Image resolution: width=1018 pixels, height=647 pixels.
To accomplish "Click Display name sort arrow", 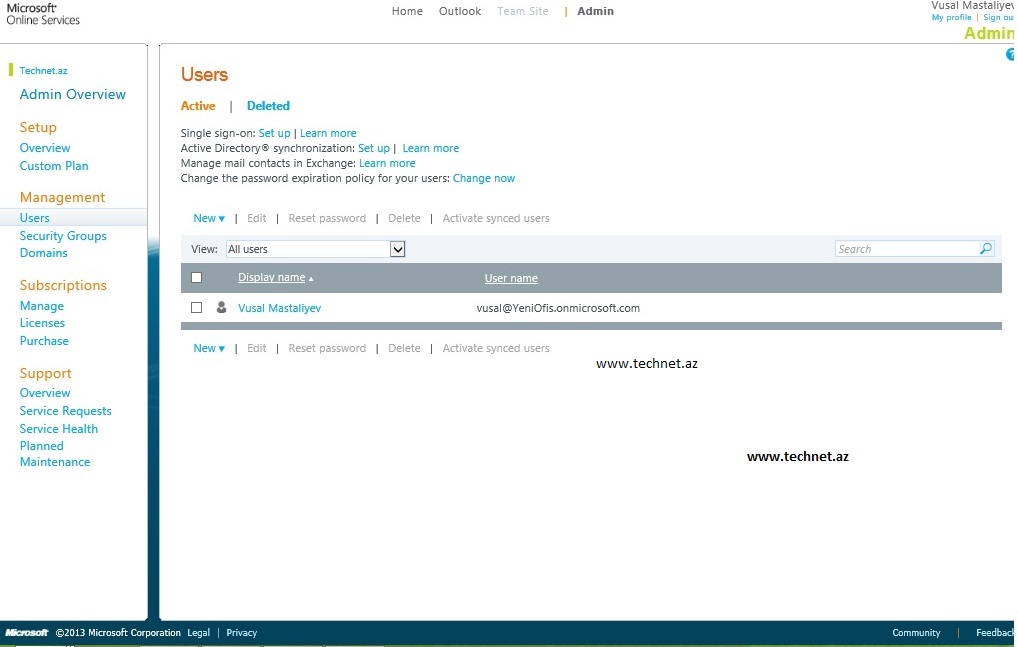I will pos(311,279).
